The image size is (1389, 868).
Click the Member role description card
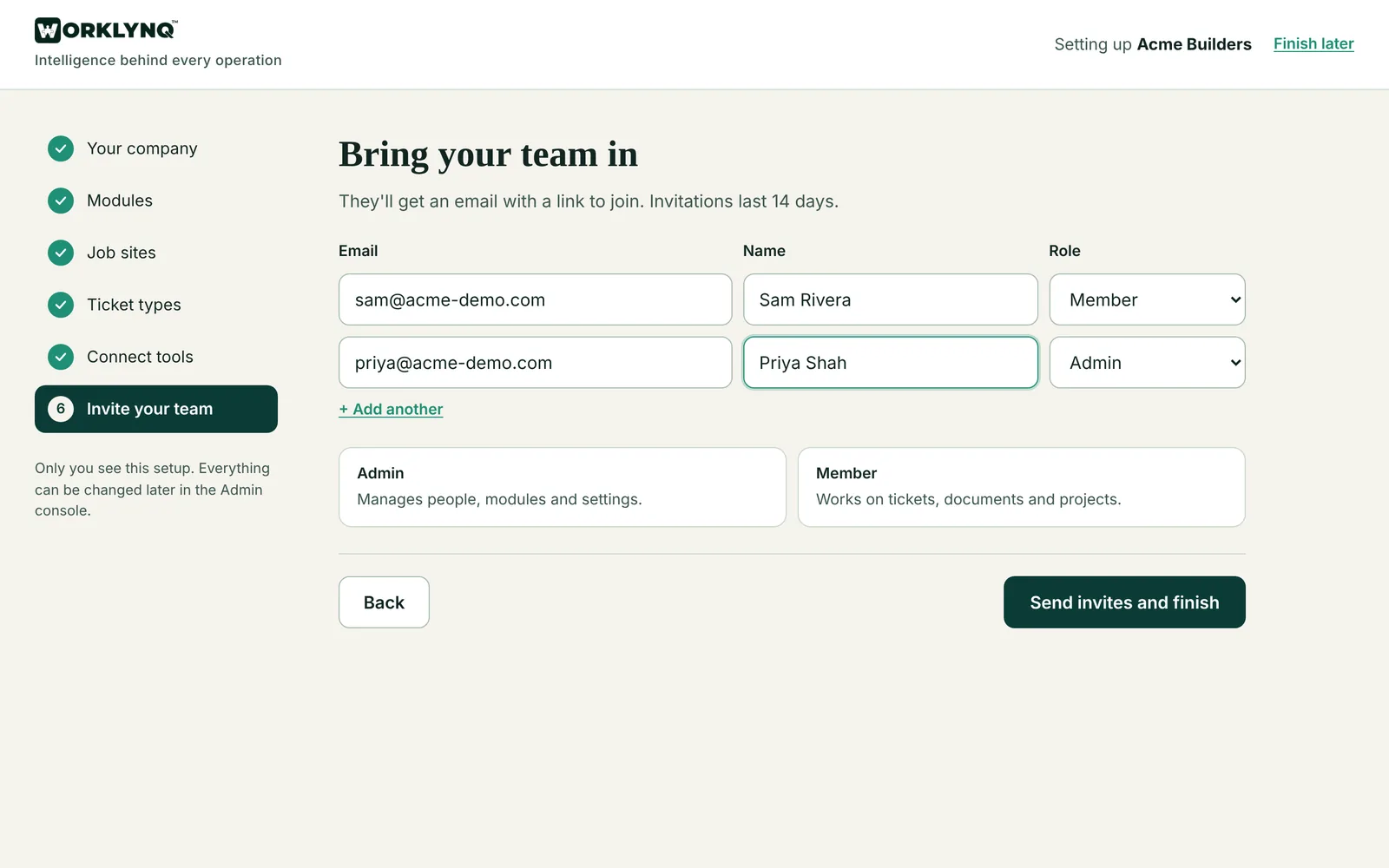point(1021,487)
